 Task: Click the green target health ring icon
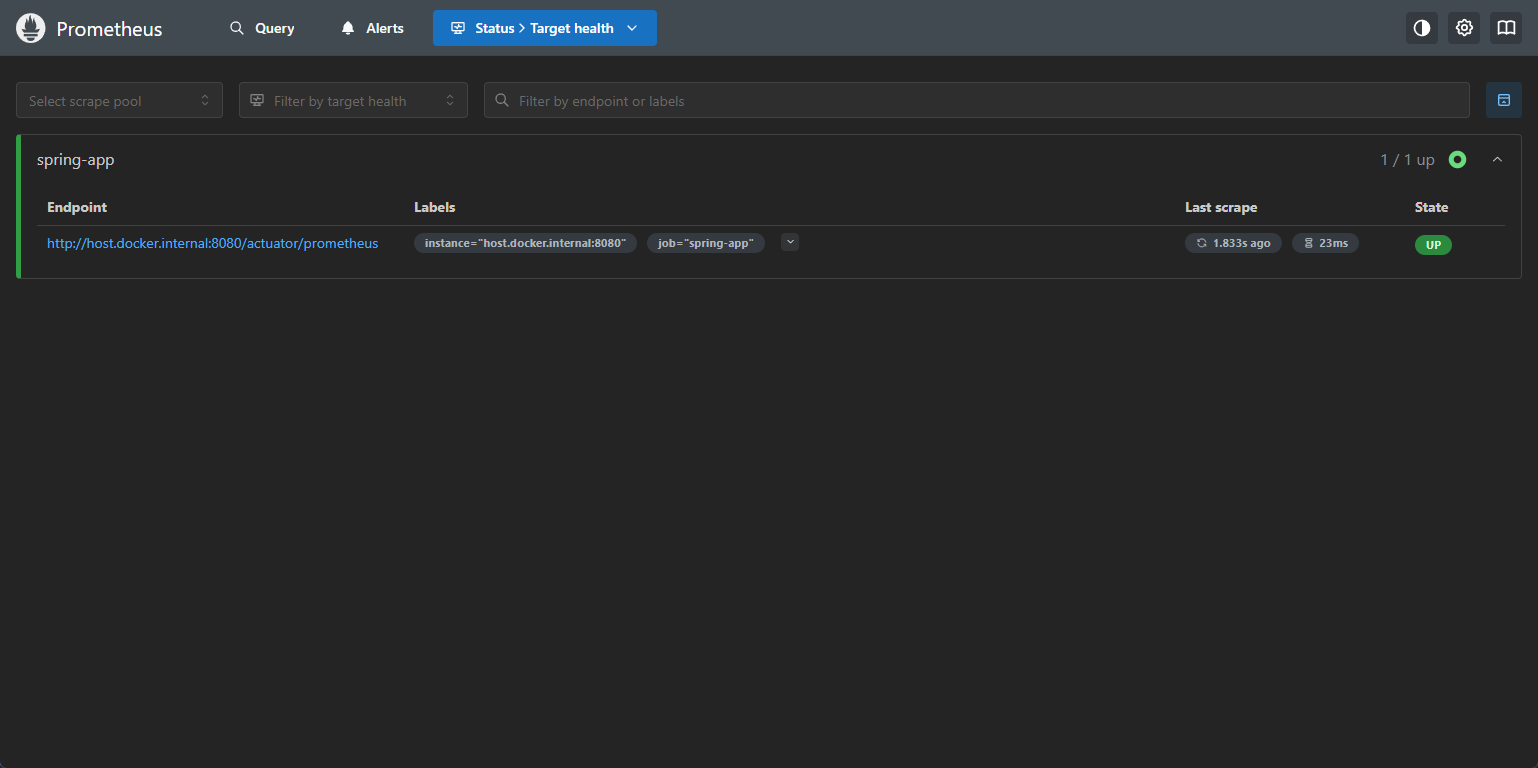1457,160
